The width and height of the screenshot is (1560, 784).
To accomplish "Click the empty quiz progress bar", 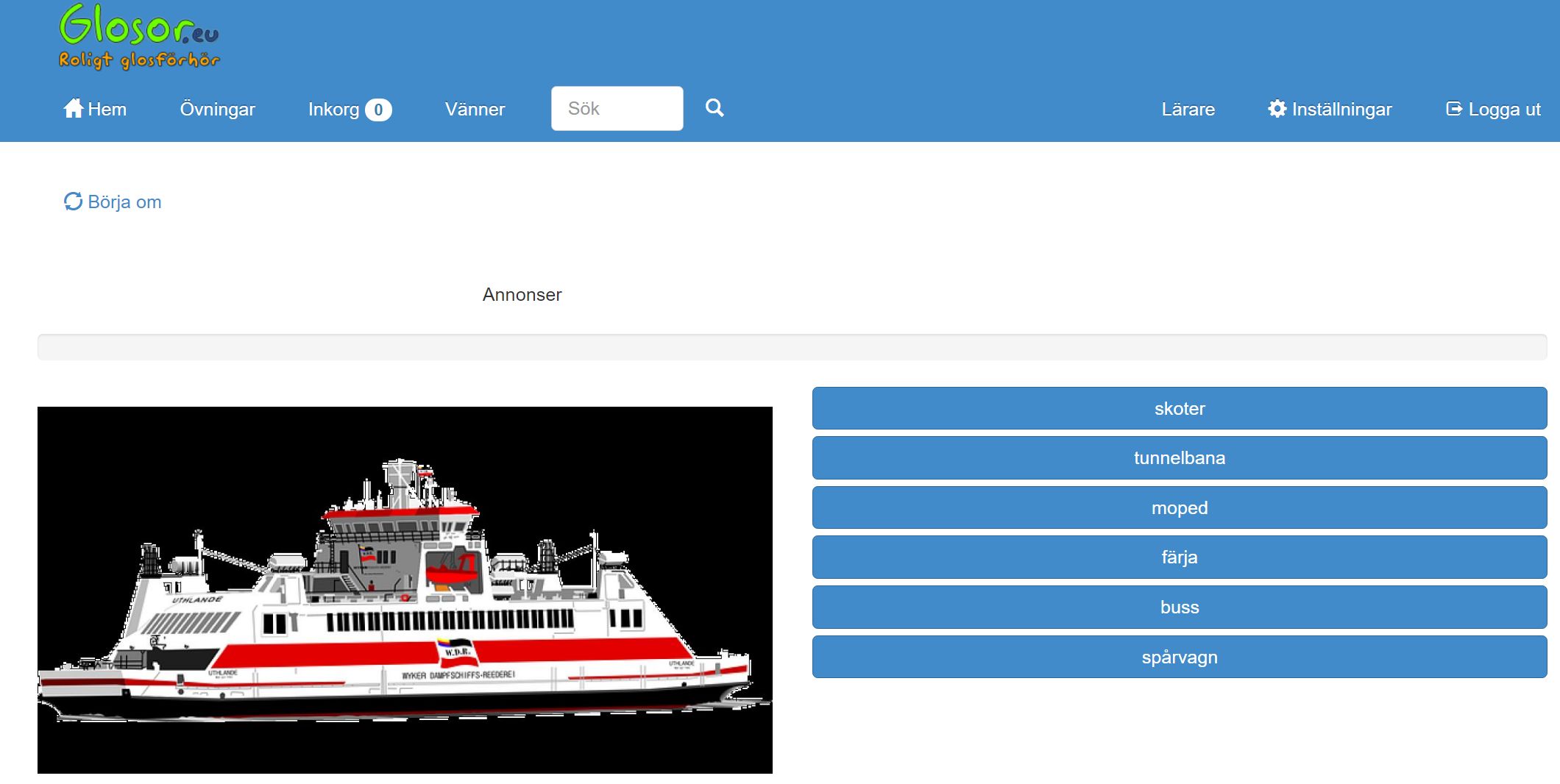I will [x=792, y=347].
